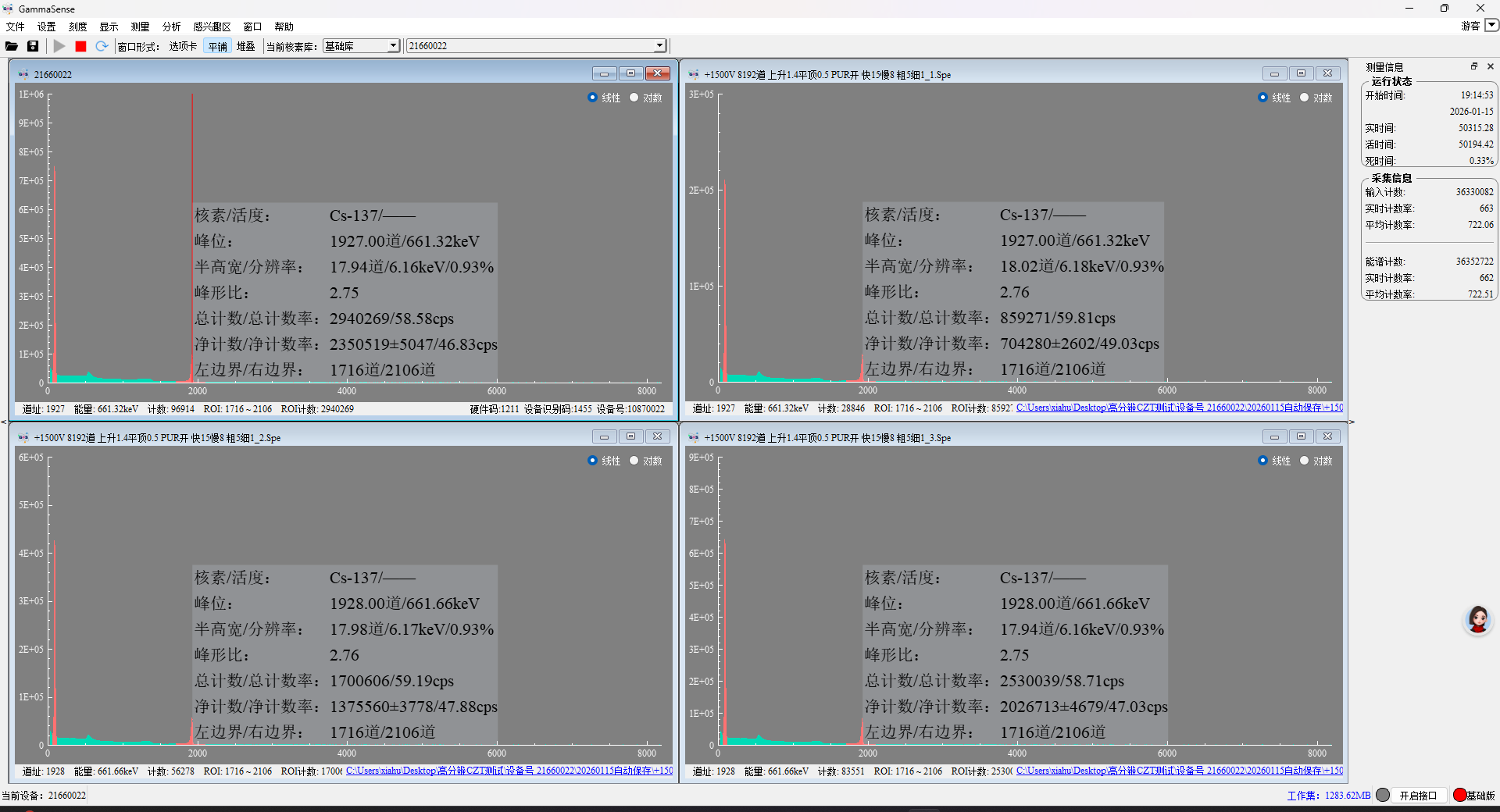
Task: Click the gray interface status circle
Action: [x=1383, y=795]
